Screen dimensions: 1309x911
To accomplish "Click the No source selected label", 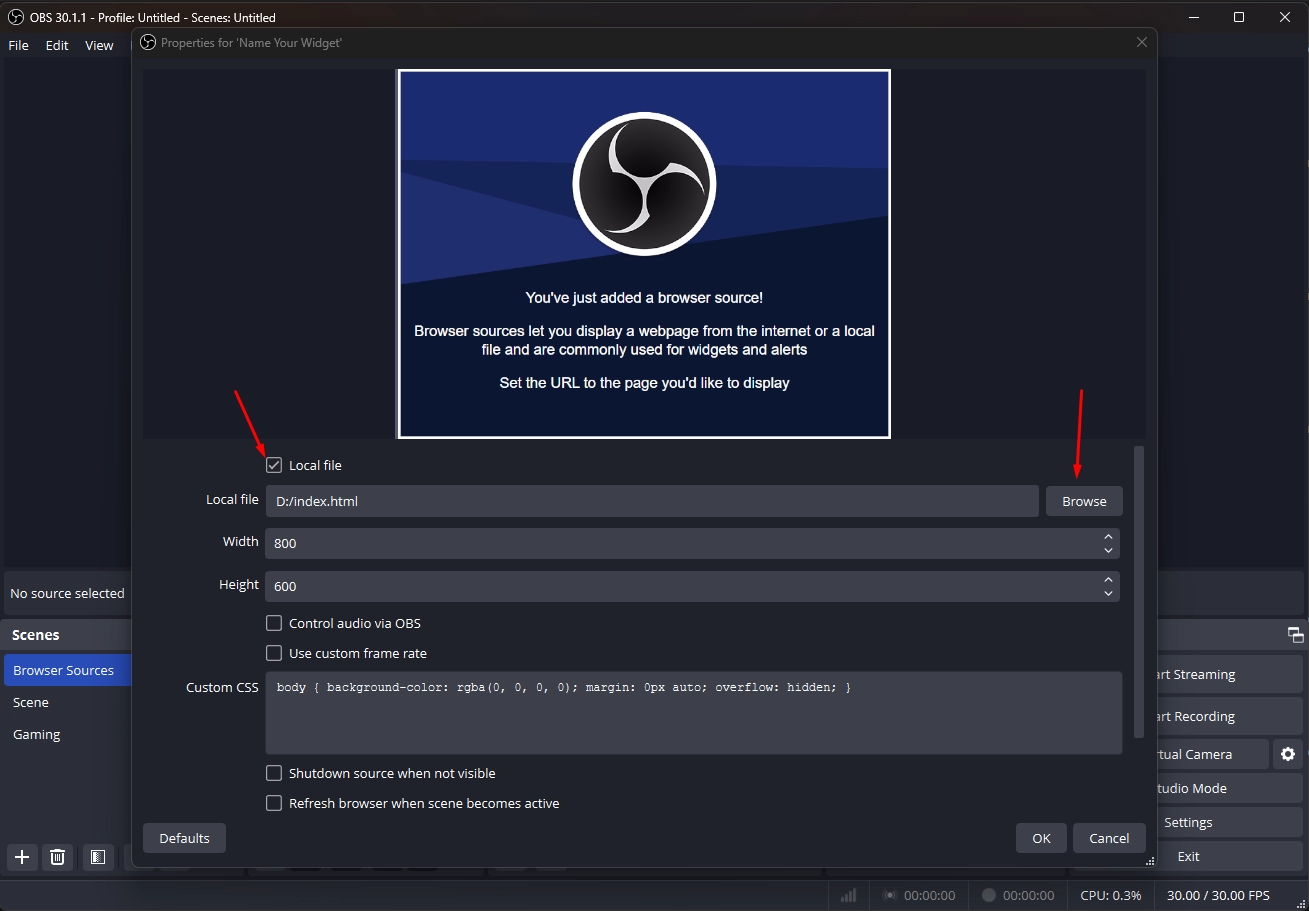I will click(x=67, y=593).
